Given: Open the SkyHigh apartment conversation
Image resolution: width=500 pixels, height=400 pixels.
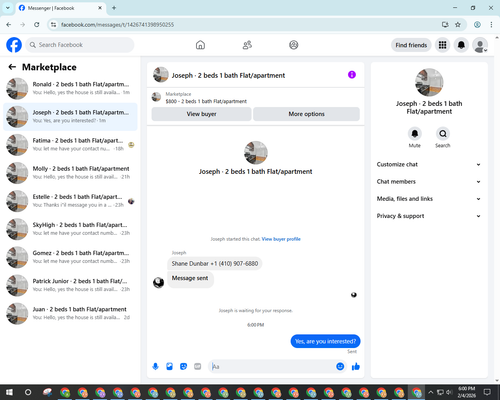Looking at the screenshot, I should (x=70, y=229).
